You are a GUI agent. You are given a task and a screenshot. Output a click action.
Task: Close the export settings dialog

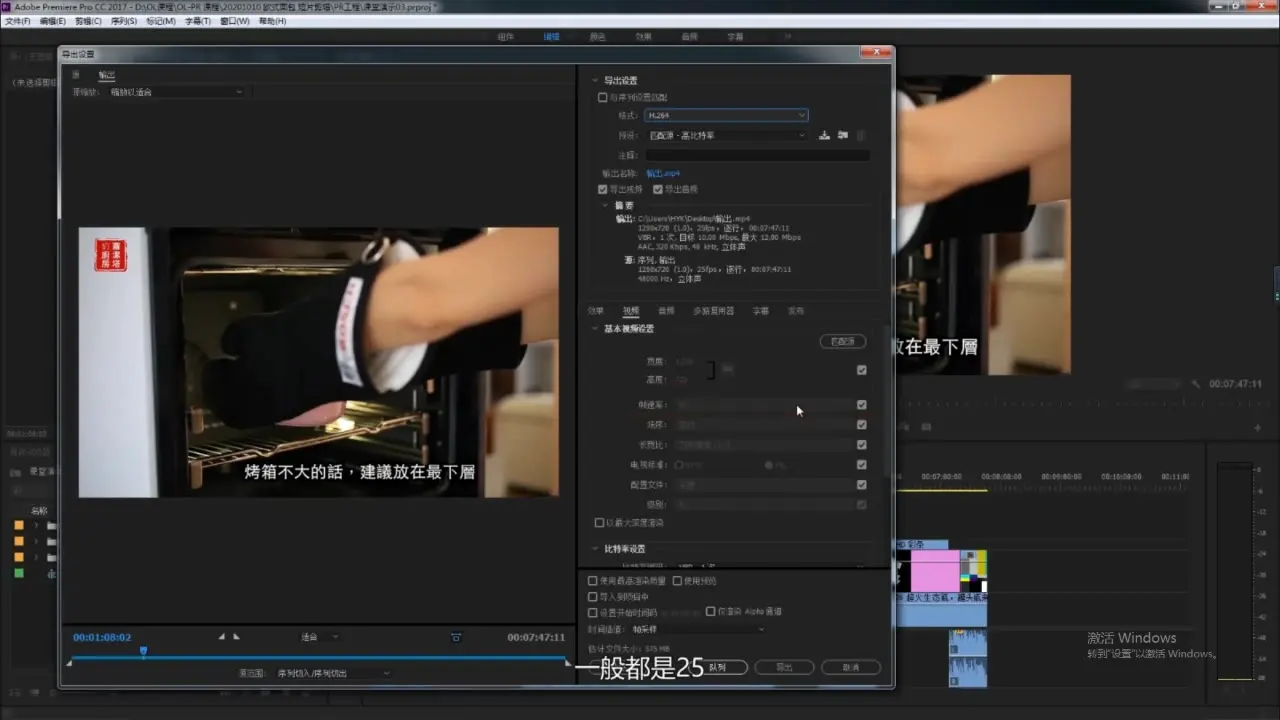[877, 53]
